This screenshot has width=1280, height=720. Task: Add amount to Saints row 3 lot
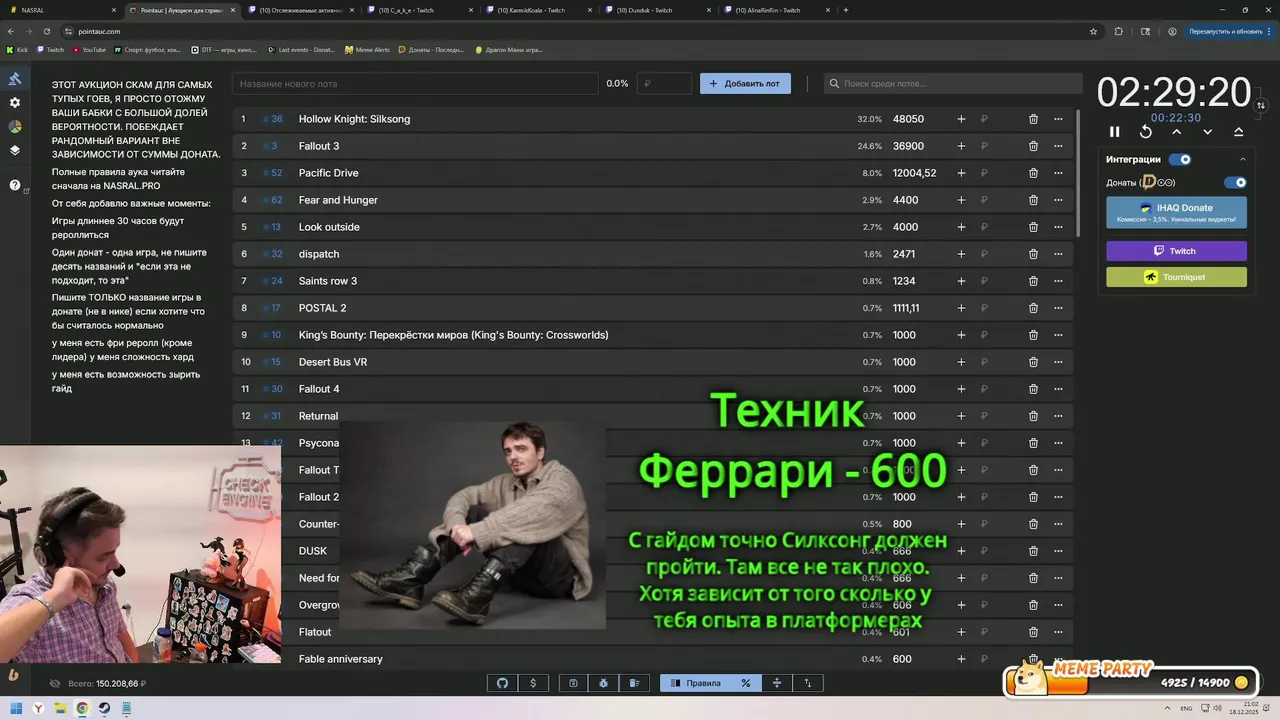point(961,281)
